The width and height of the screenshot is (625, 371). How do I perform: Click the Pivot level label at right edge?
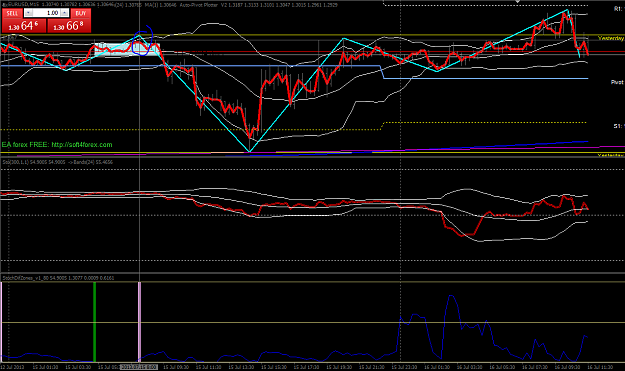[617, 82]
